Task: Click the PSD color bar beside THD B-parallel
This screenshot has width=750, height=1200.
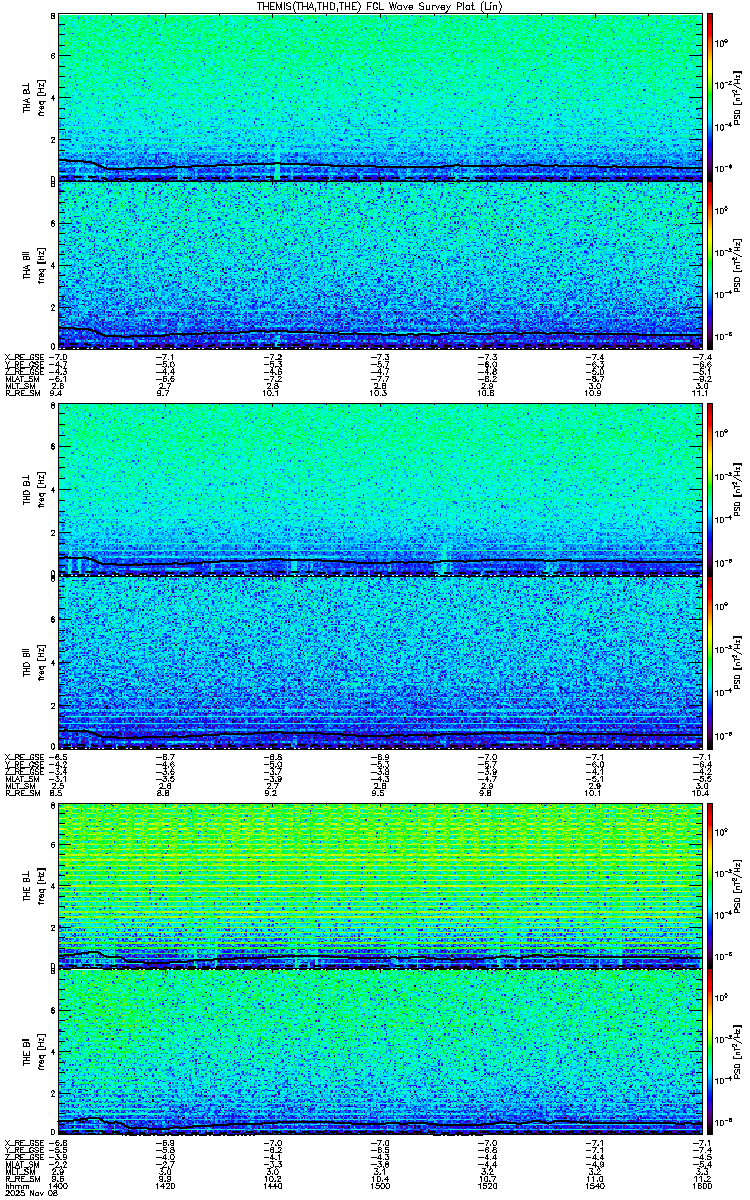Action: pos(711,659)
